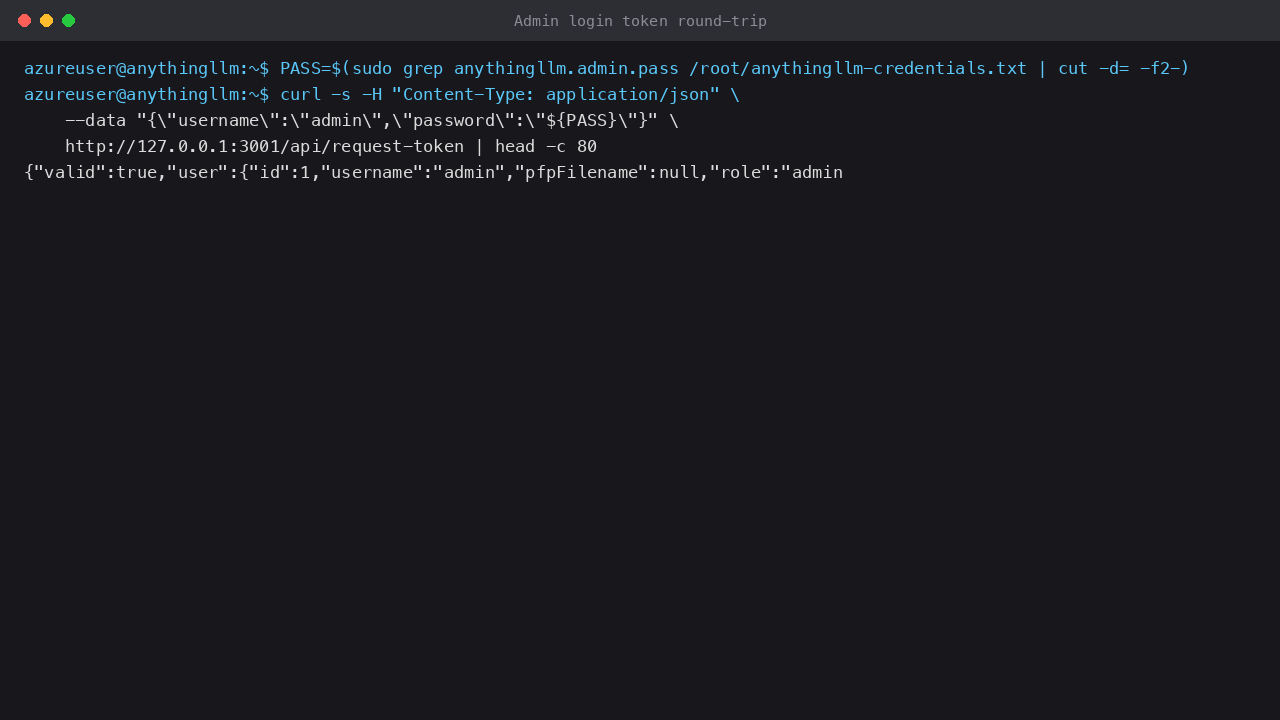Click the first "azureuser@anythingllm:~$" prompt
1280x720 pixels.
coord(147,68)
